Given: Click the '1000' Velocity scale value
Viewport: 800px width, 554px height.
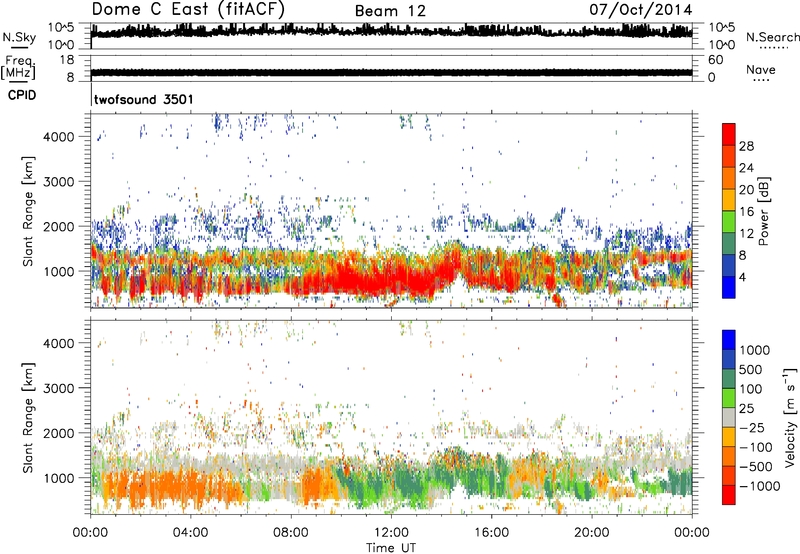Looking at the screenshot, I should click(755, 350).
